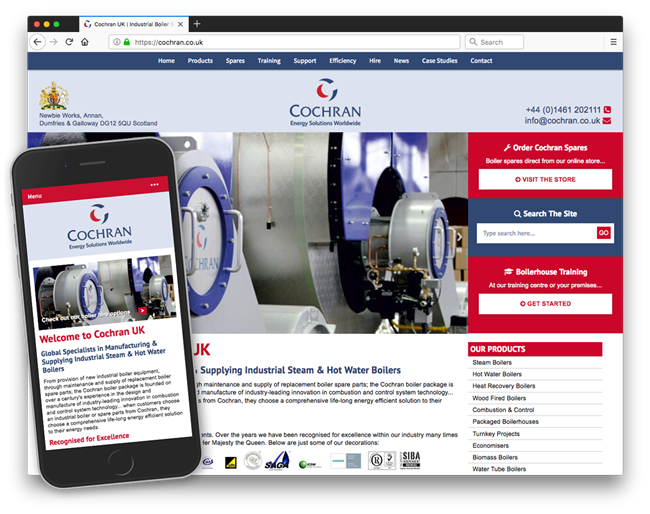Tap the Cochran logo on the phone
650x514 pixels.
coord(99,226)
